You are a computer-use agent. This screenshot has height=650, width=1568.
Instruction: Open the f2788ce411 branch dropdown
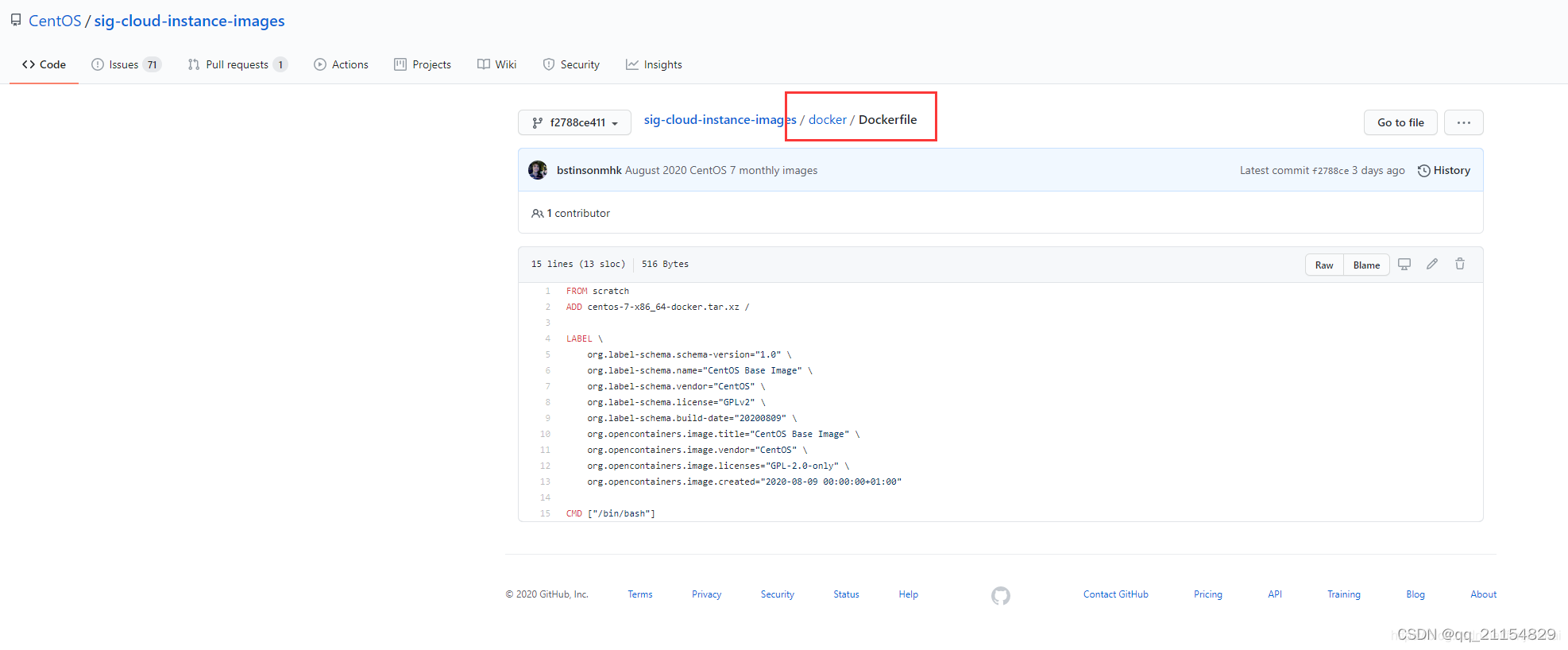[574, 122]
